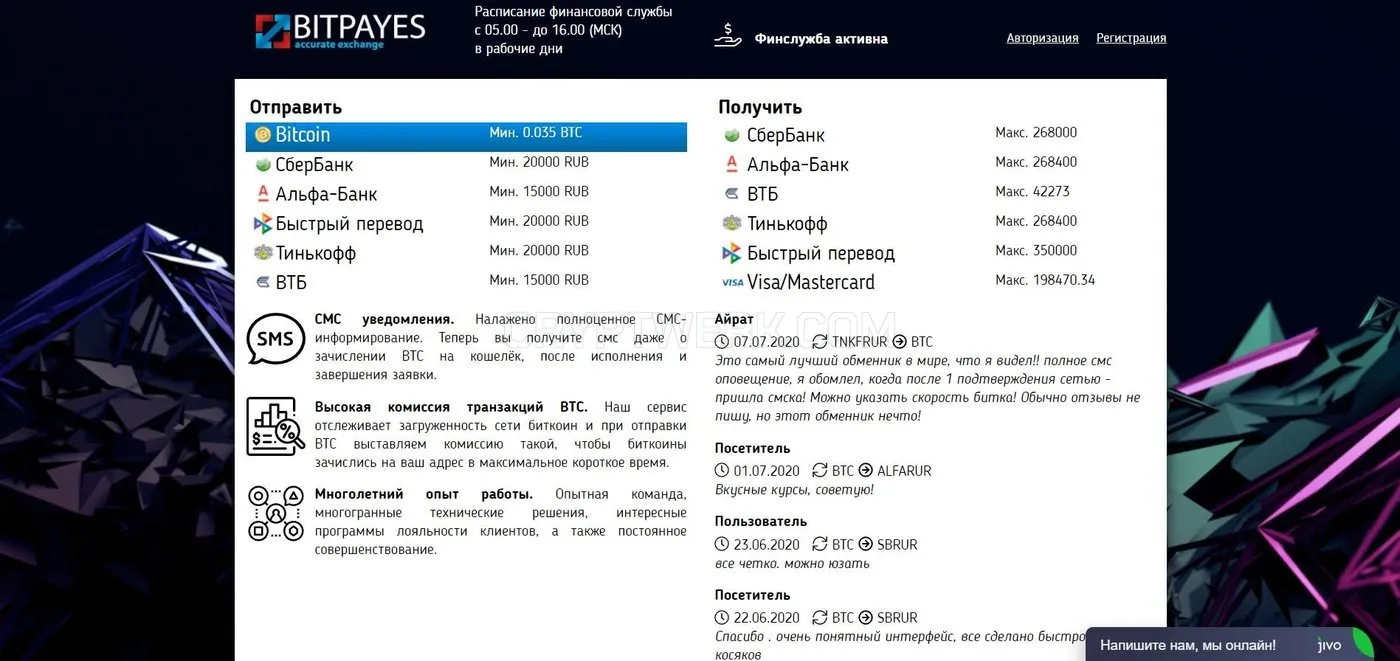This screenshot has height=661, width=1400.
Task: Click the Получить heading
Action: point(760,107)
